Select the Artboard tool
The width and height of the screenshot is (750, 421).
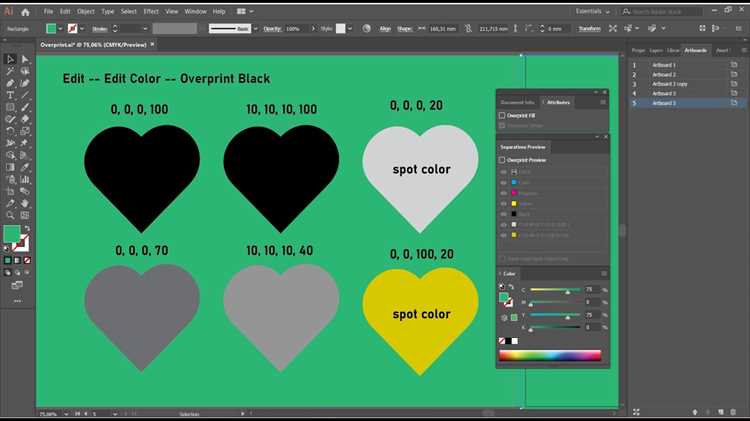[10, 191]
